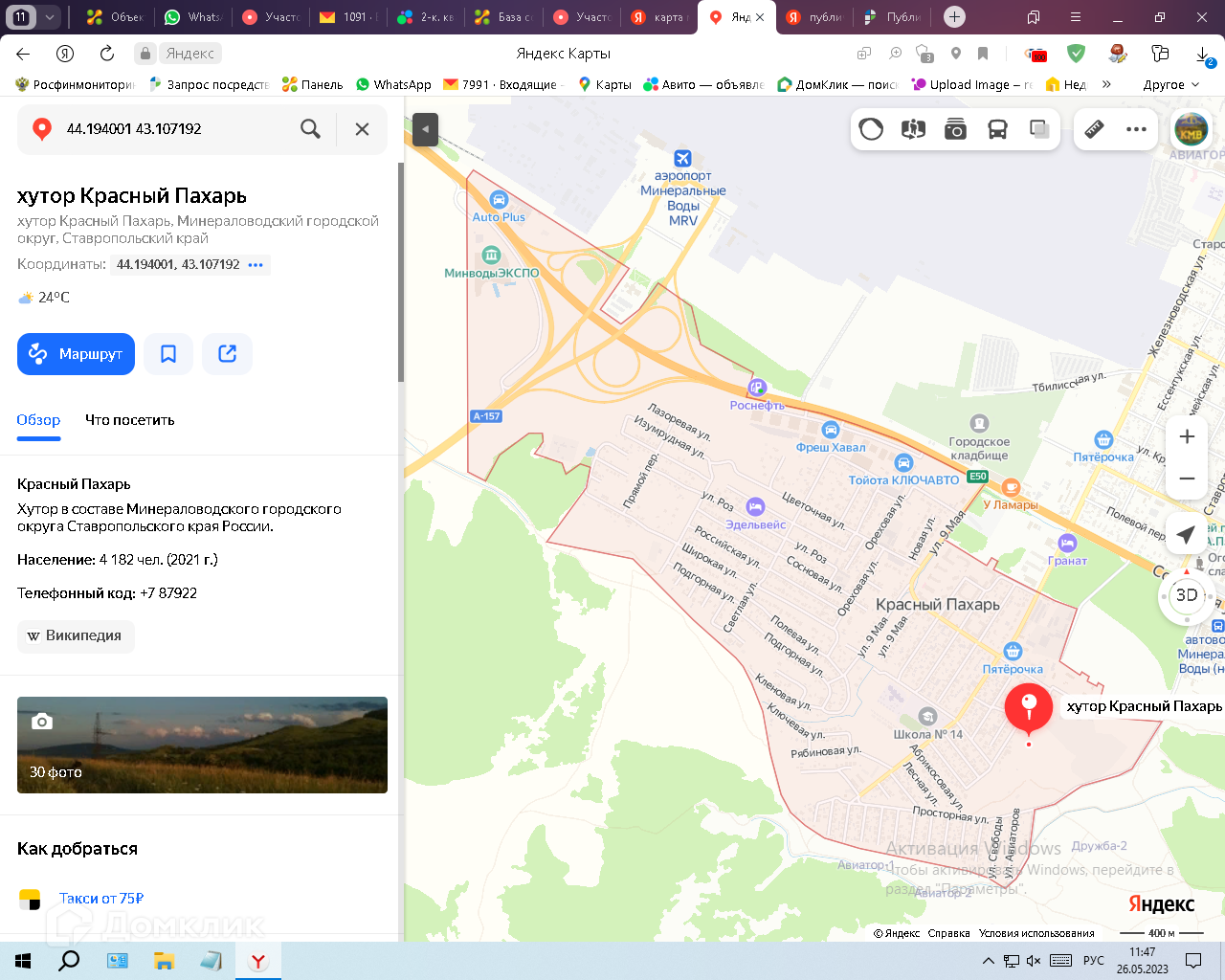The height and width of the screenshot is (980, 1225).
Task: Zoom in on the map
Action: [1187, 436]
